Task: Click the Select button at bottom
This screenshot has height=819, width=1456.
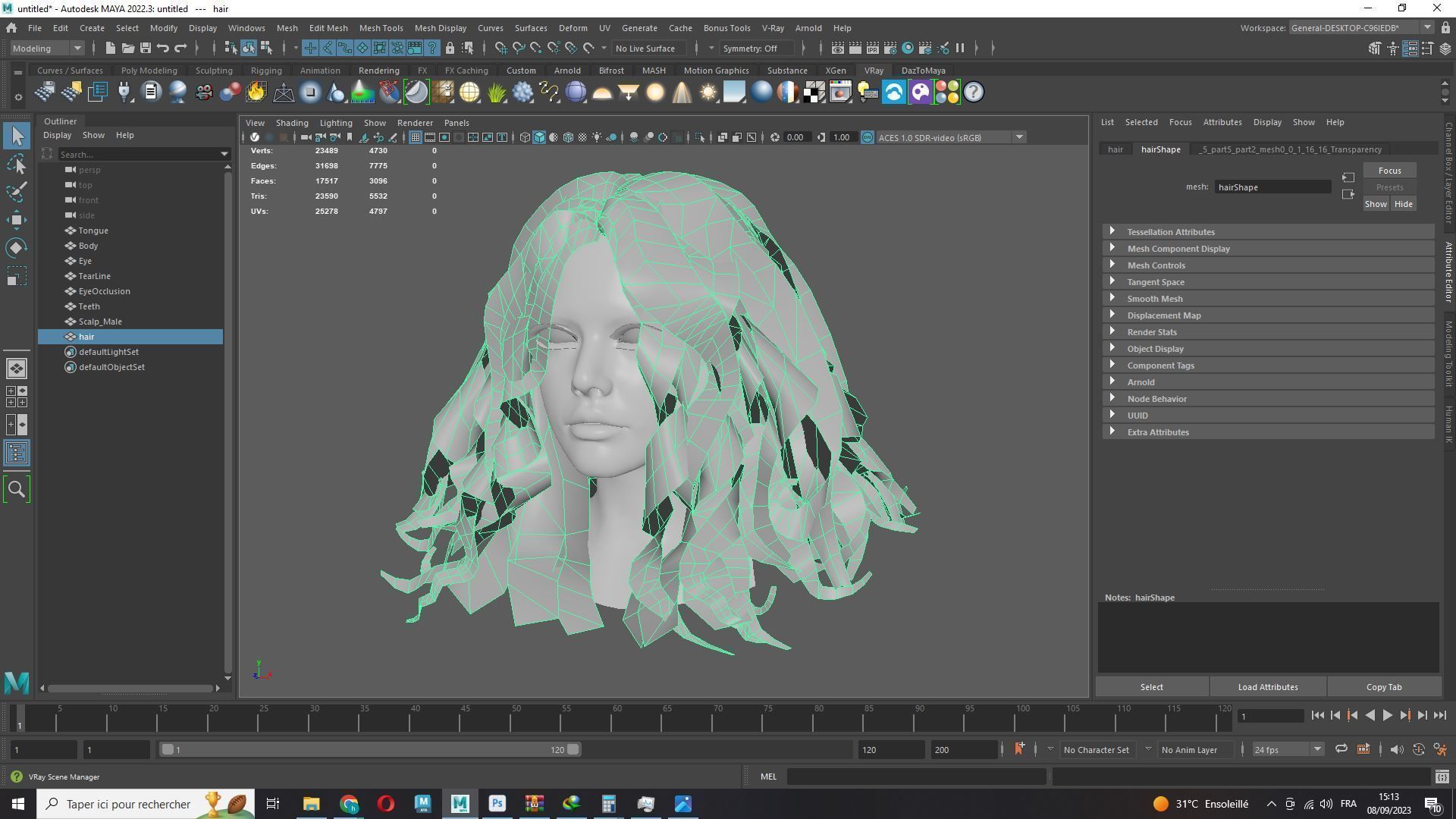Action: pos(1151,687)
